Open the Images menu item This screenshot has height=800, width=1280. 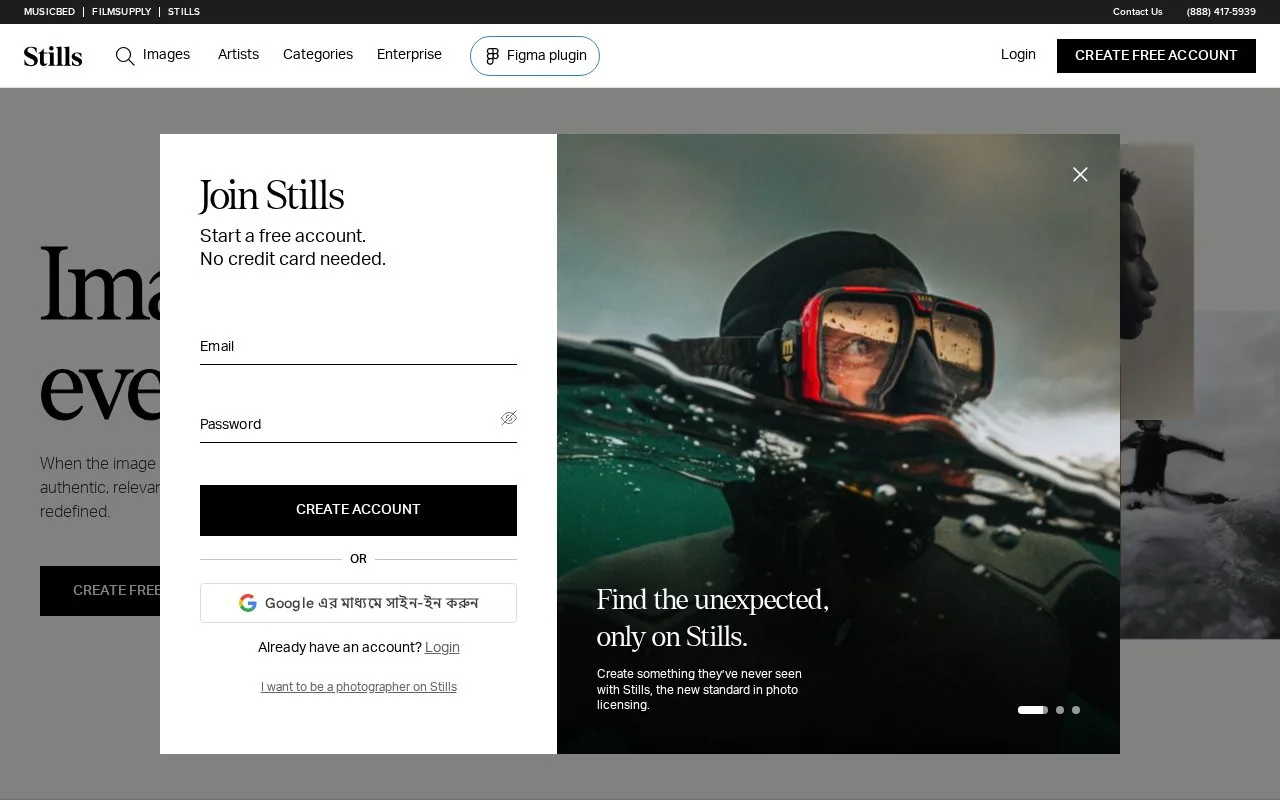coord(166,55)
